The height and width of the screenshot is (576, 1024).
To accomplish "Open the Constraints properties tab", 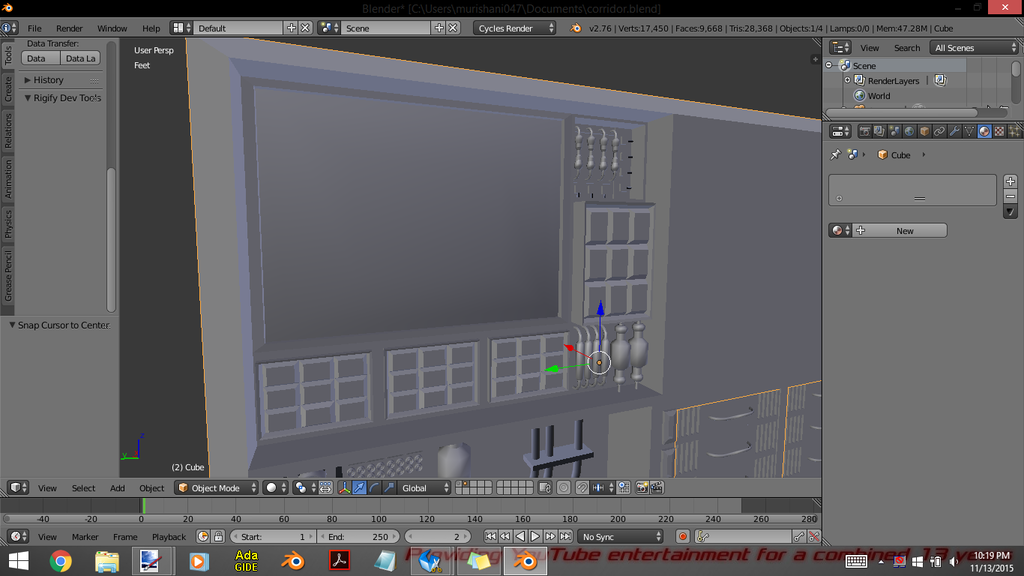I will pyautogui.click(x=939, y=131).
